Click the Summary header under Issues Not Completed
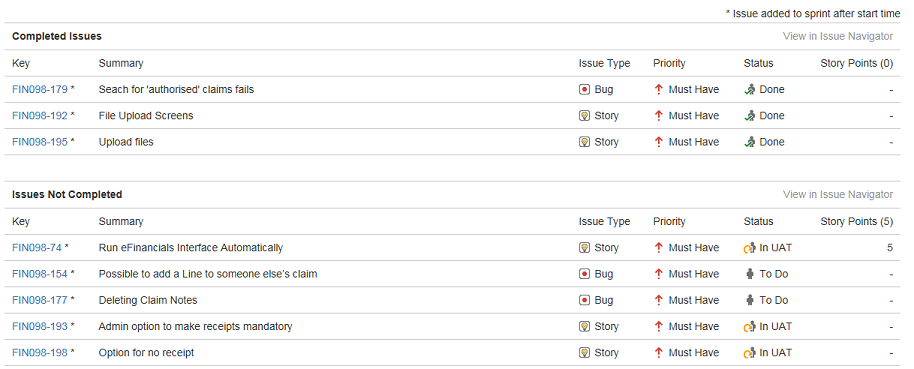This screenshot has width=914, height=369. tap(121, 222)
